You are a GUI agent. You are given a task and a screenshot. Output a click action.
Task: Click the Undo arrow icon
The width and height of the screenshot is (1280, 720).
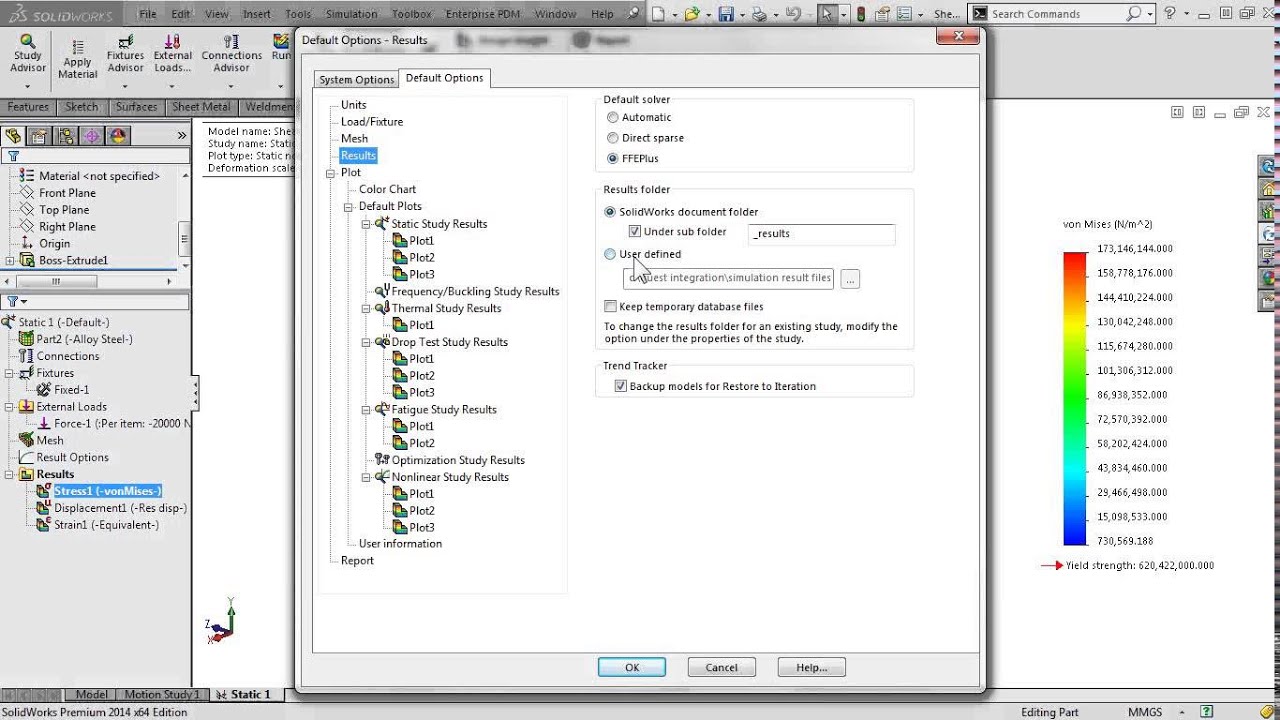[x=793, y=14]
